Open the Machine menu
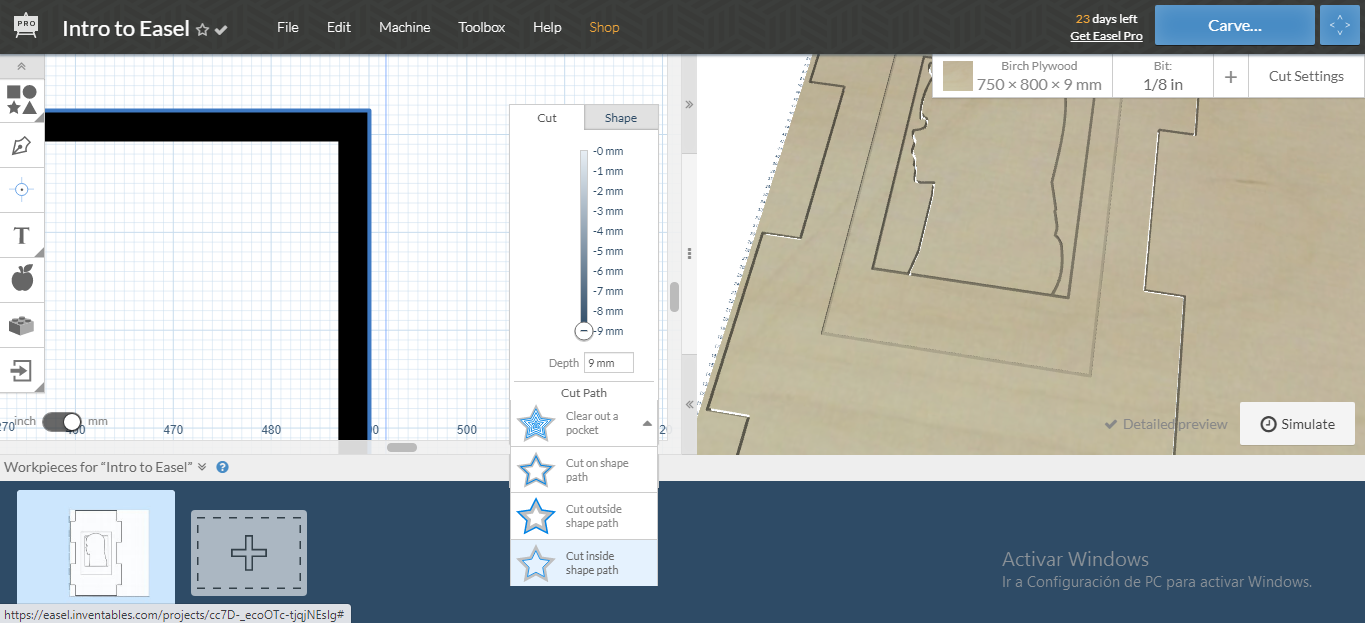This screenshot has width=1365, height=623. pos(405,27)
